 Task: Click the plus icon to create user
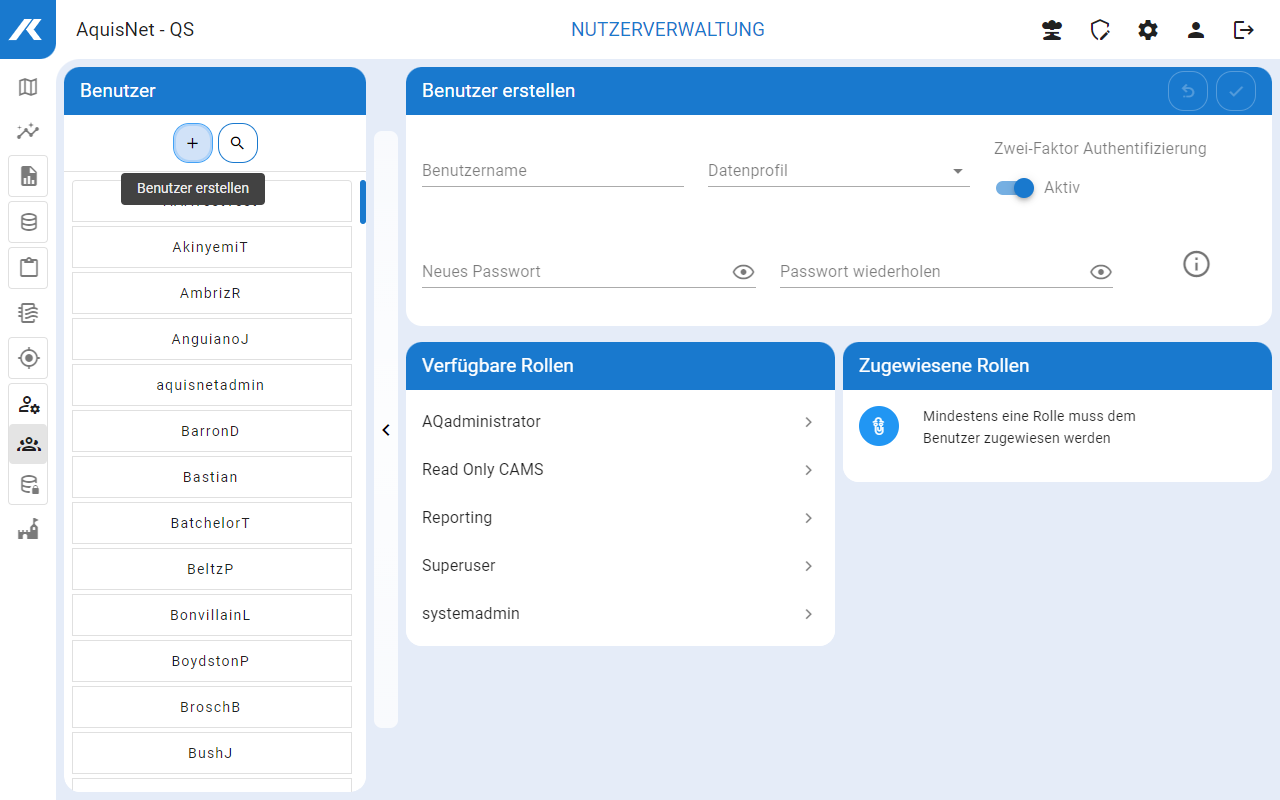pyautogui.click(x=193, y=143)
